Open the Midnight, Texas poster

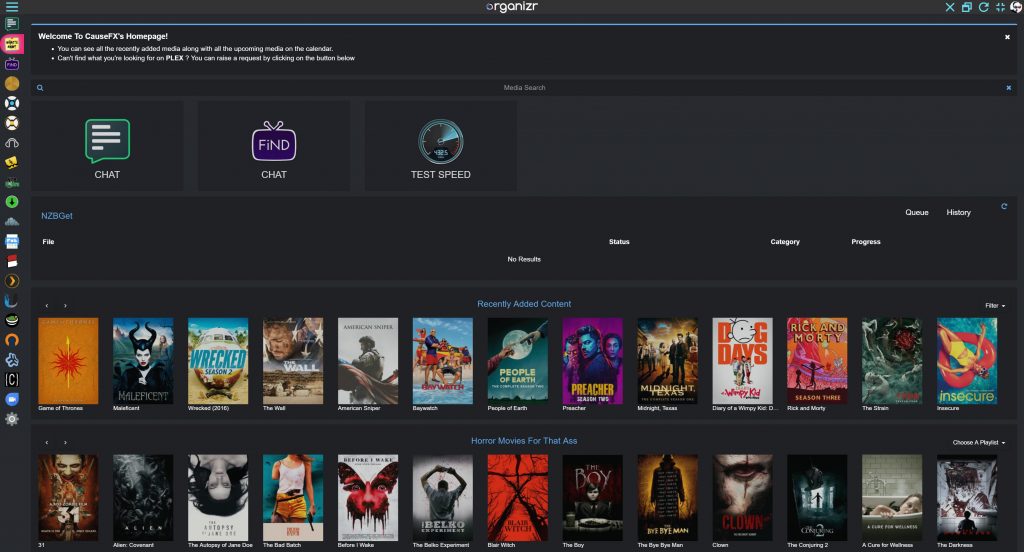click(667, 361)
